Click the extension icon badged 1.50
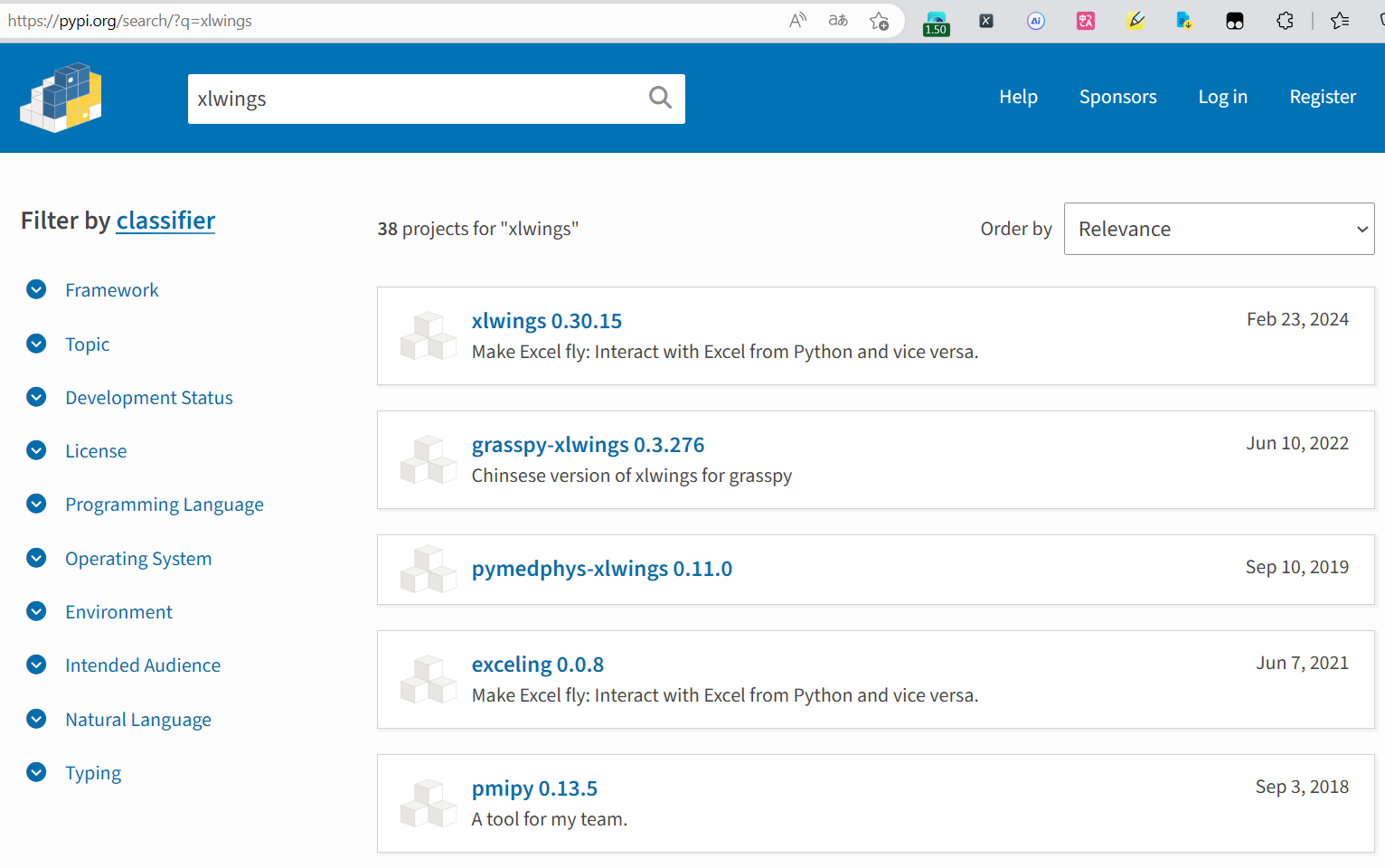Screen dimensions: 1385x868 (x=937, y=23)
